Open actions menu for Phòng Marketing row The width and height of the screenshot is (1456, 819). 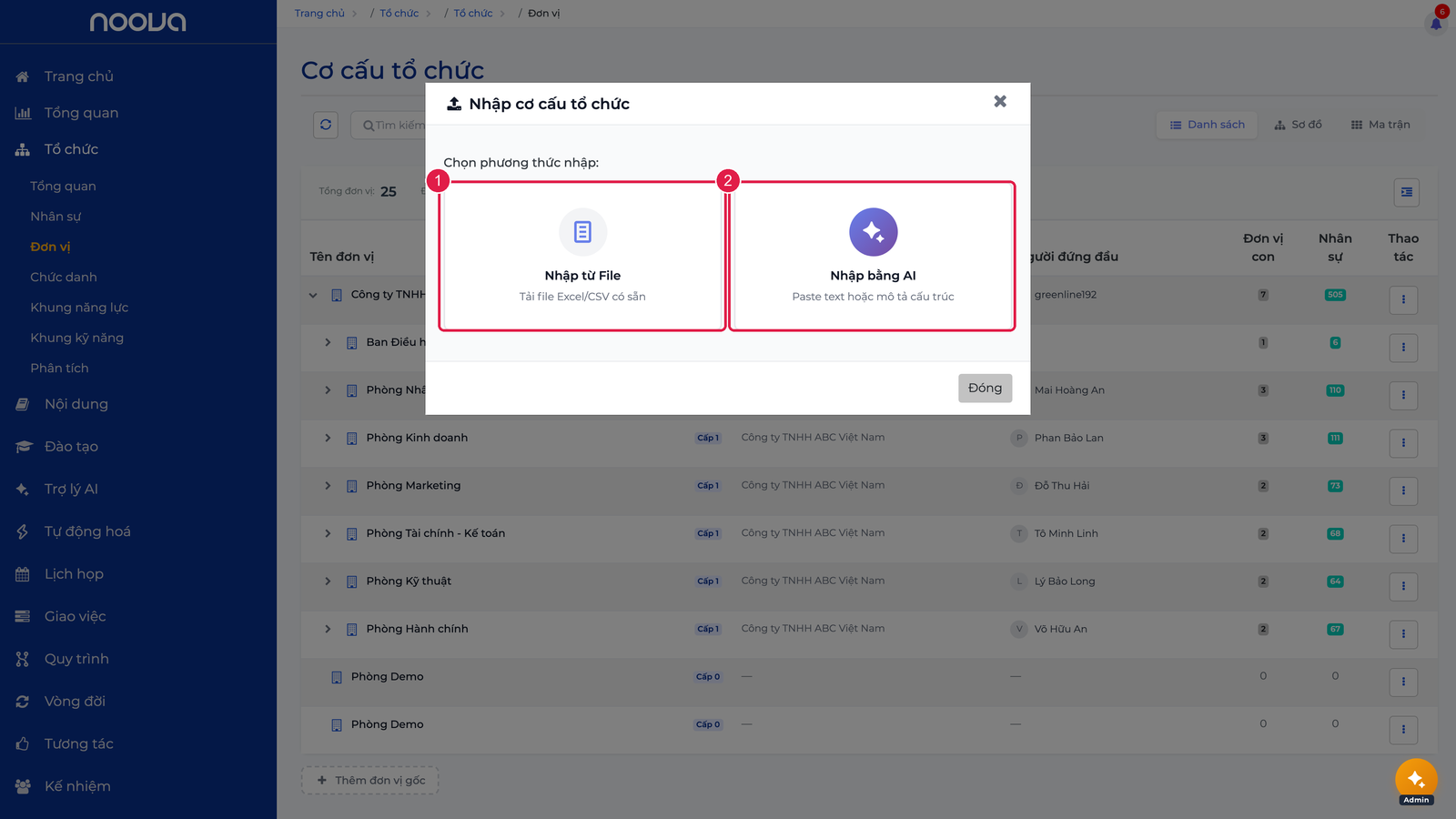[x=1403, y=490]
